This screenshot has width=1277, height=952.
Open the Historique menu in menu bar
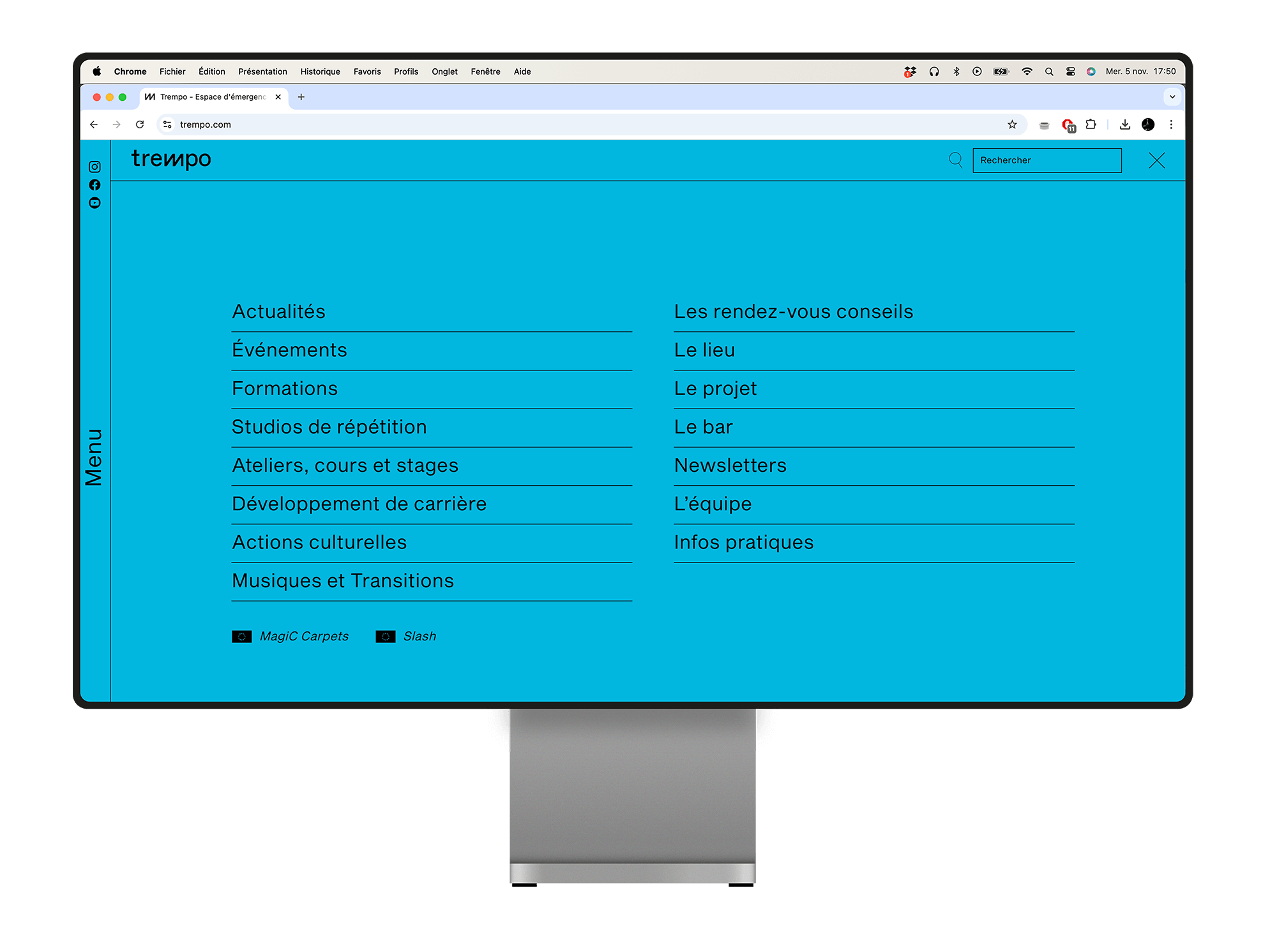(320, 72)
